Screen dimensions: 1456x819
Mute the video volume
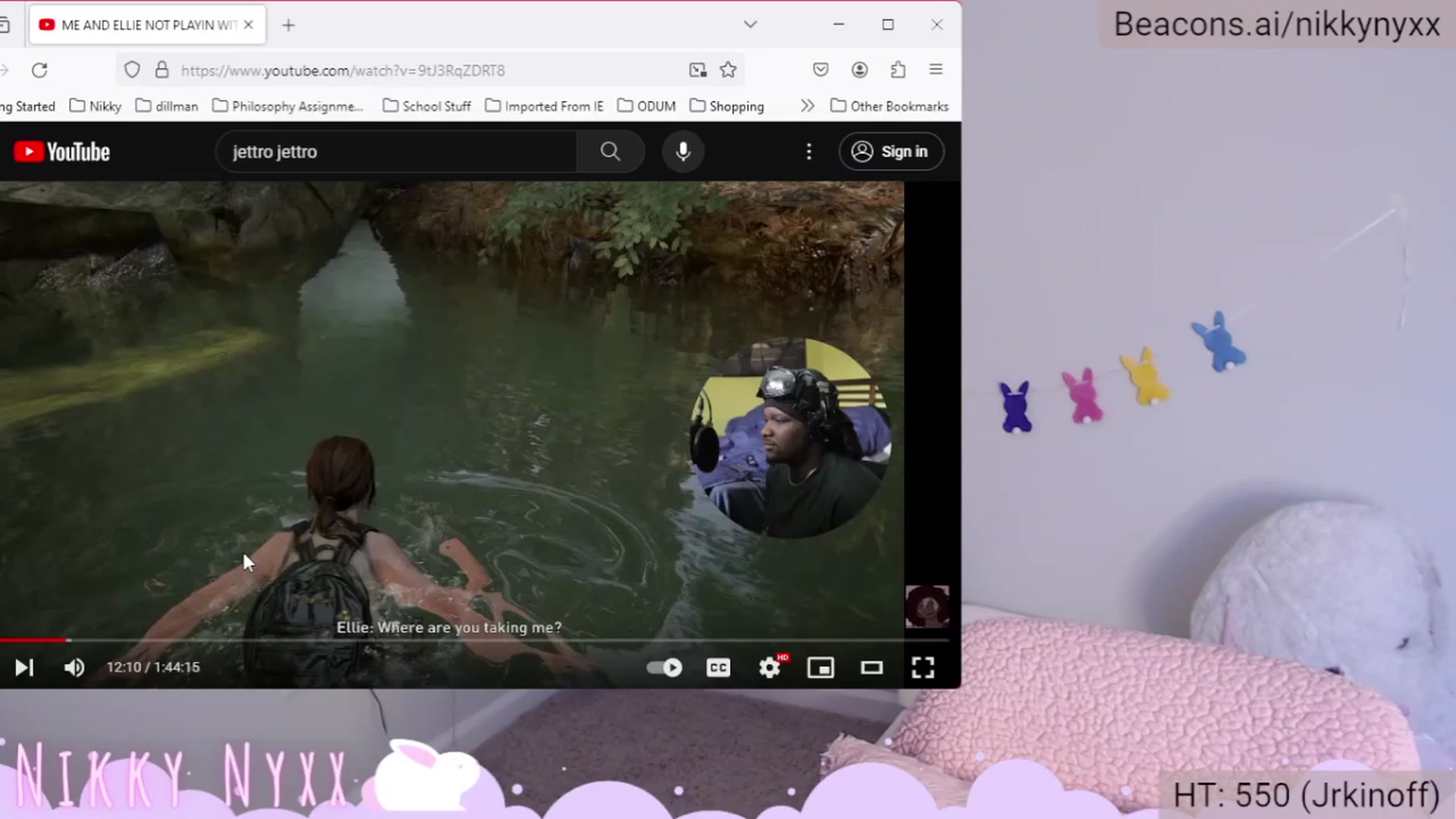(x=74, y=667)
